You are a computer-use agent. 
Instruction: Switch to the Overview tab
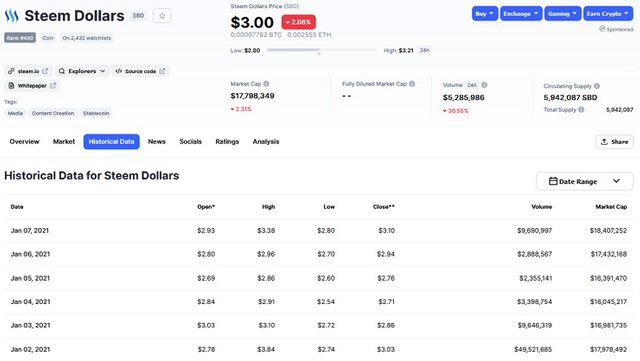click(x=24, y=142)
